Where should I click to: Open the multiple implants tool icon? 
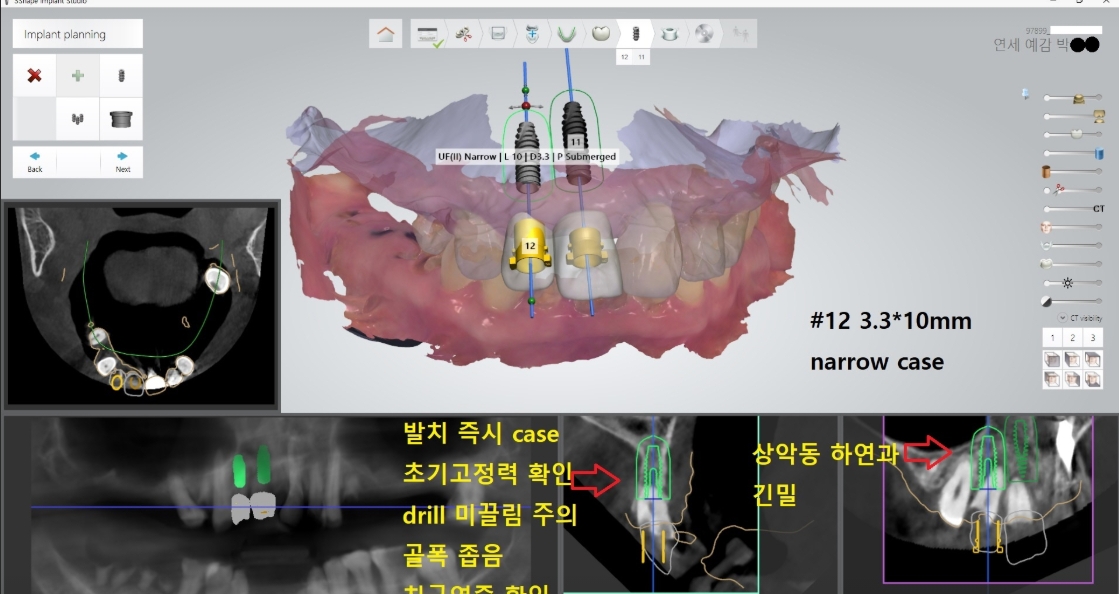click(x=78, y=119)
